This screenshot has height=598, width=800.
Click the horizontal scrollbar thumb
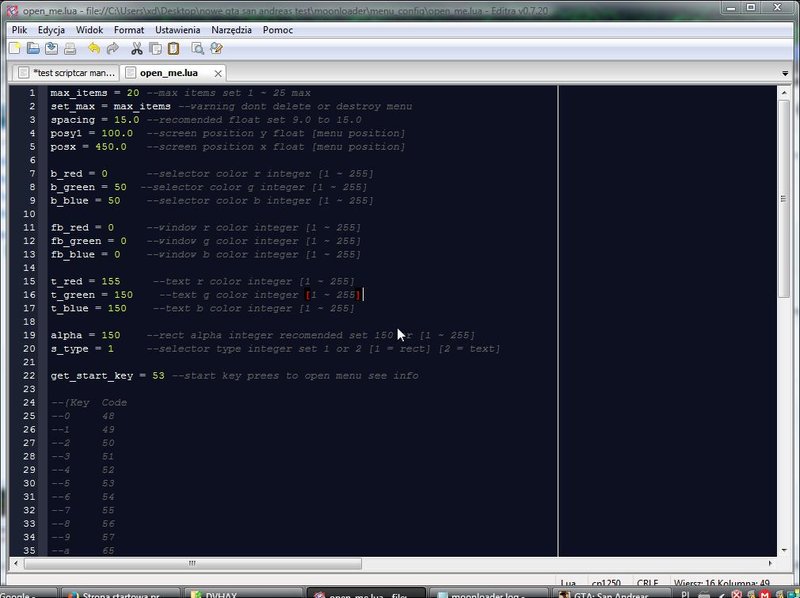pos(192,564)
